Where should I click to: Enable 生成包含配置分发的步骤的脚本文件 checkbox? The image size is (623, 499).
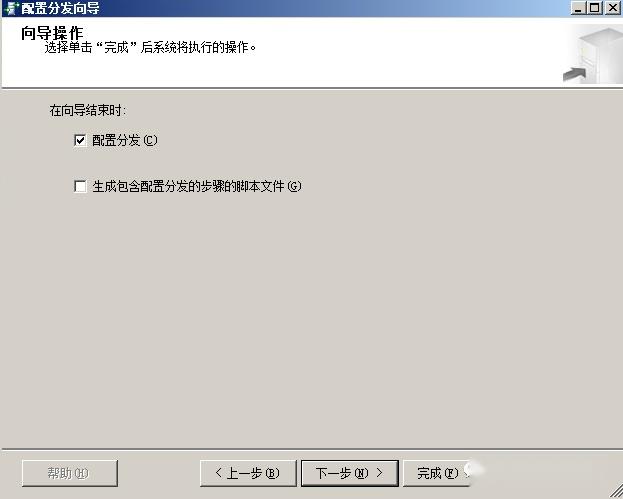[x=80, y=186]
